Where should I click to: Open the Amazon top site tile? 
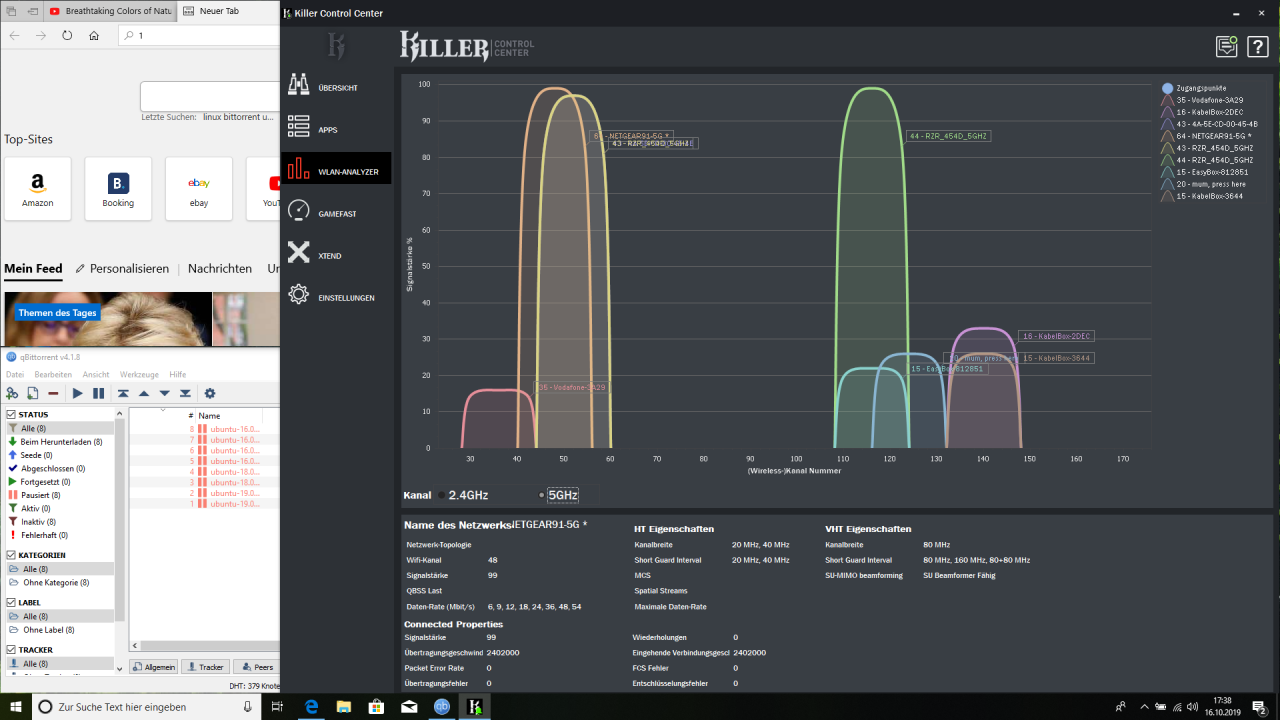pos(38,189)
